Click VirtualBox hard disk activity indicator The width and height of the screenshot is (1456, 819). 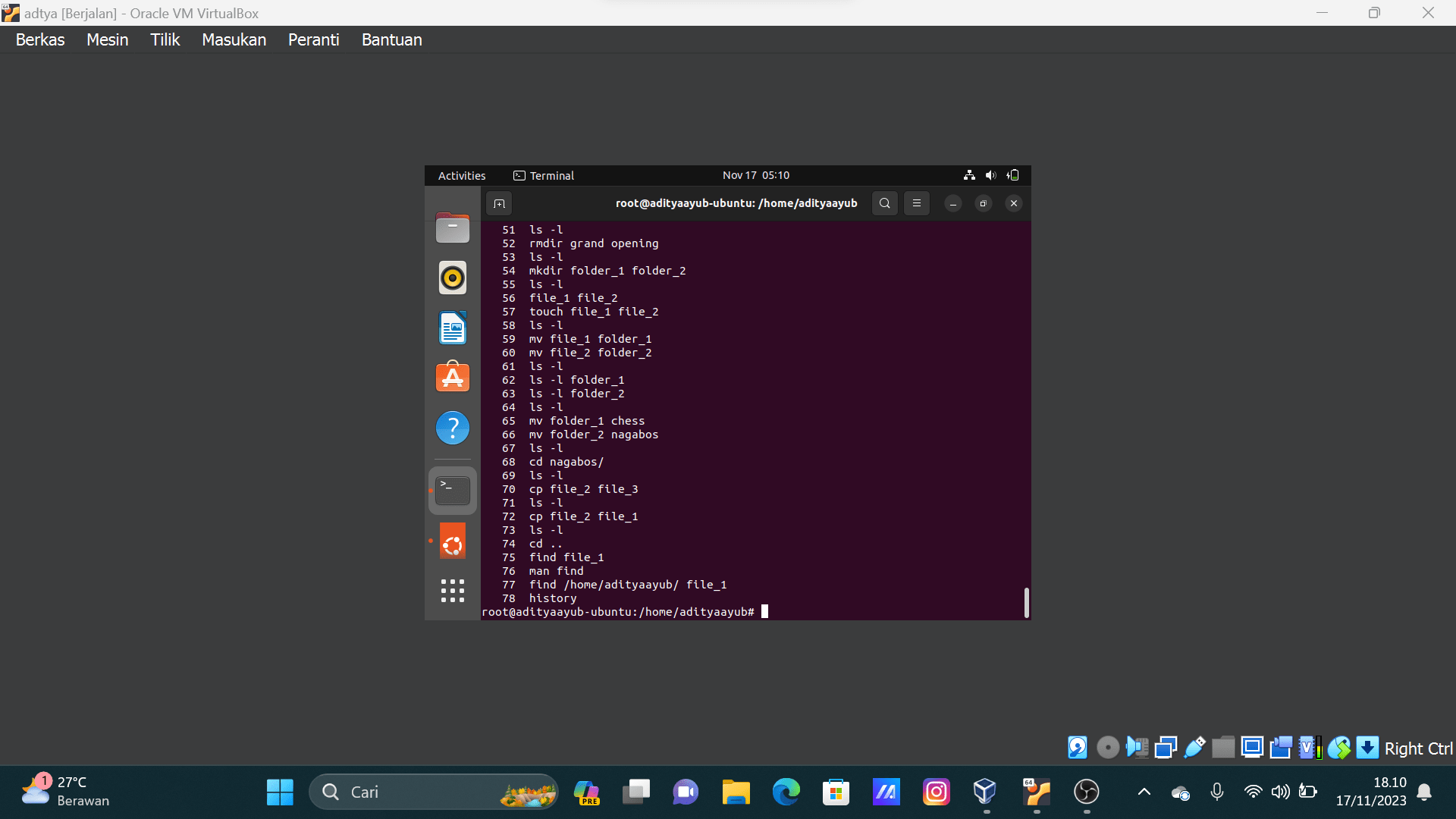point(1078,748)
